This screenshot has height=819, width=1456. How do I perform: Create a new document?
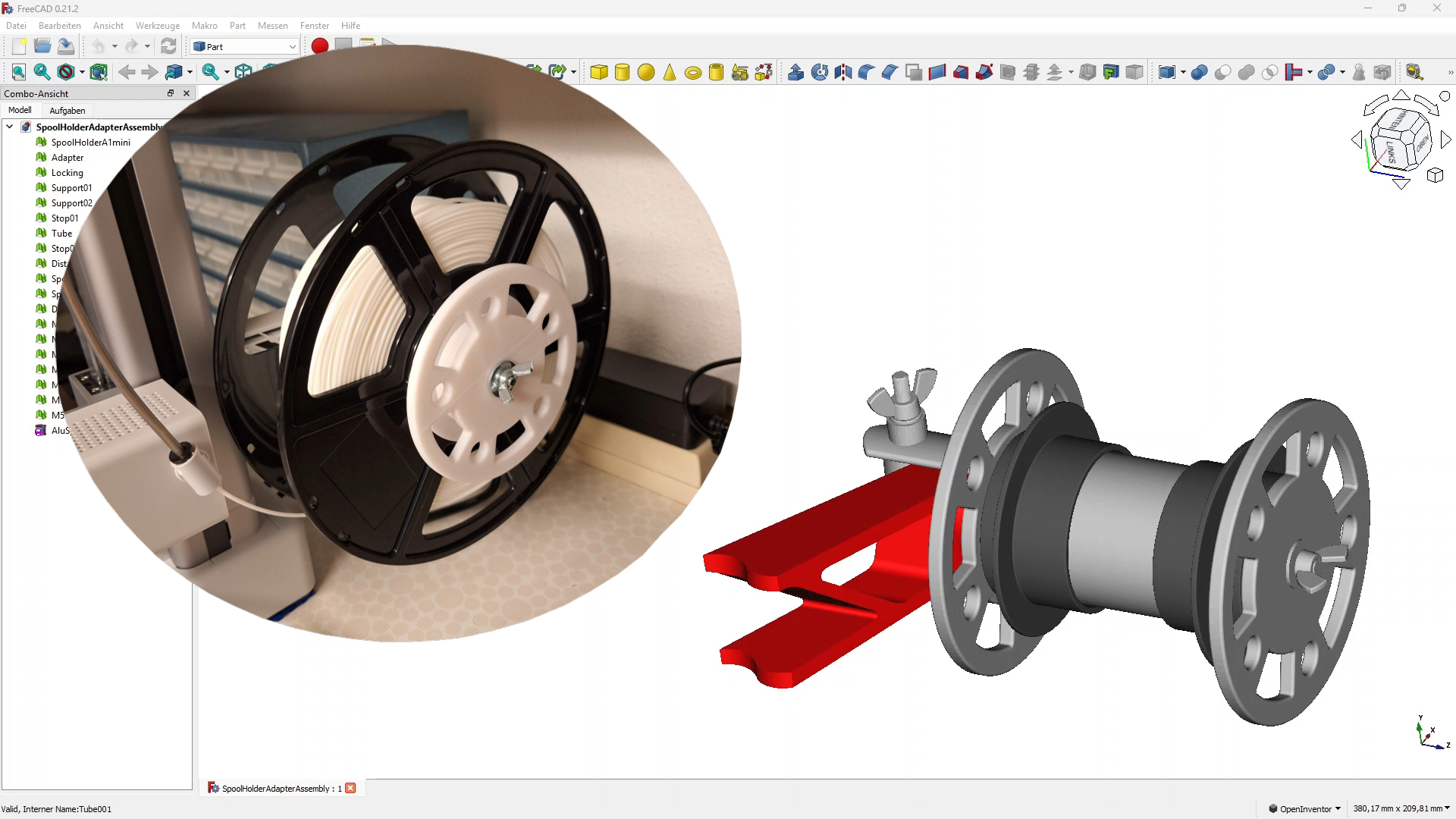pyautogui.click(x=19, y=46)
